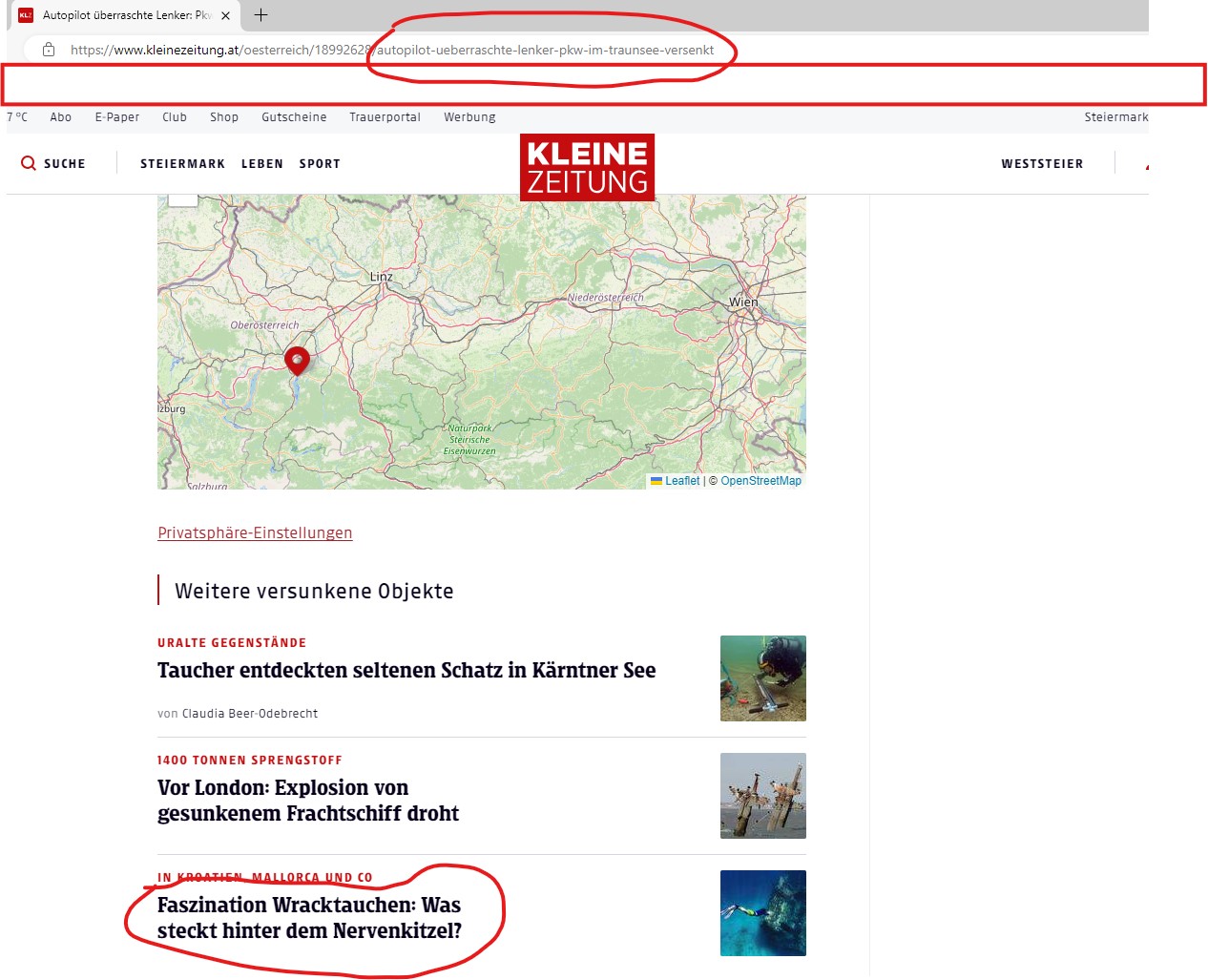
Task: Click the OpenStreetMap attribution link
Action: [760, 481]
